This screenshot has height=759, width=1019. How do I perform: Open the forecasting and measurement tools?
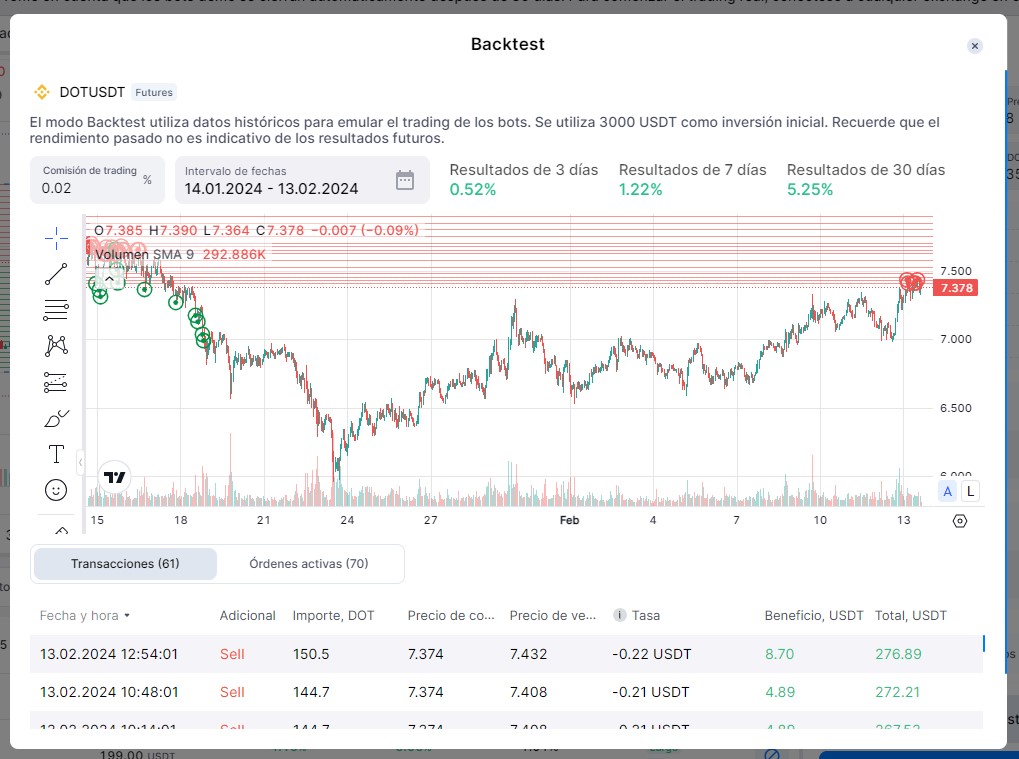56,382
